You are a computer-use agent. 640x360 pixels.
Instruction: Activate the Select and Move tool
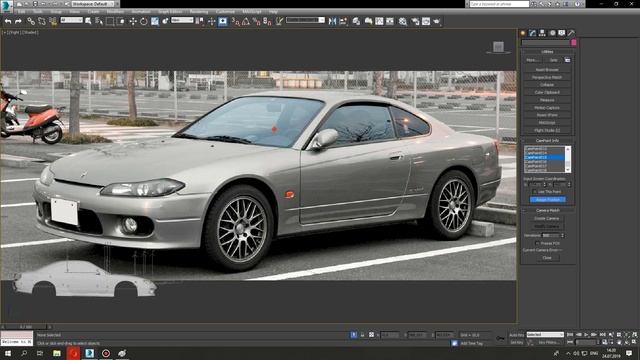[133, 21]
